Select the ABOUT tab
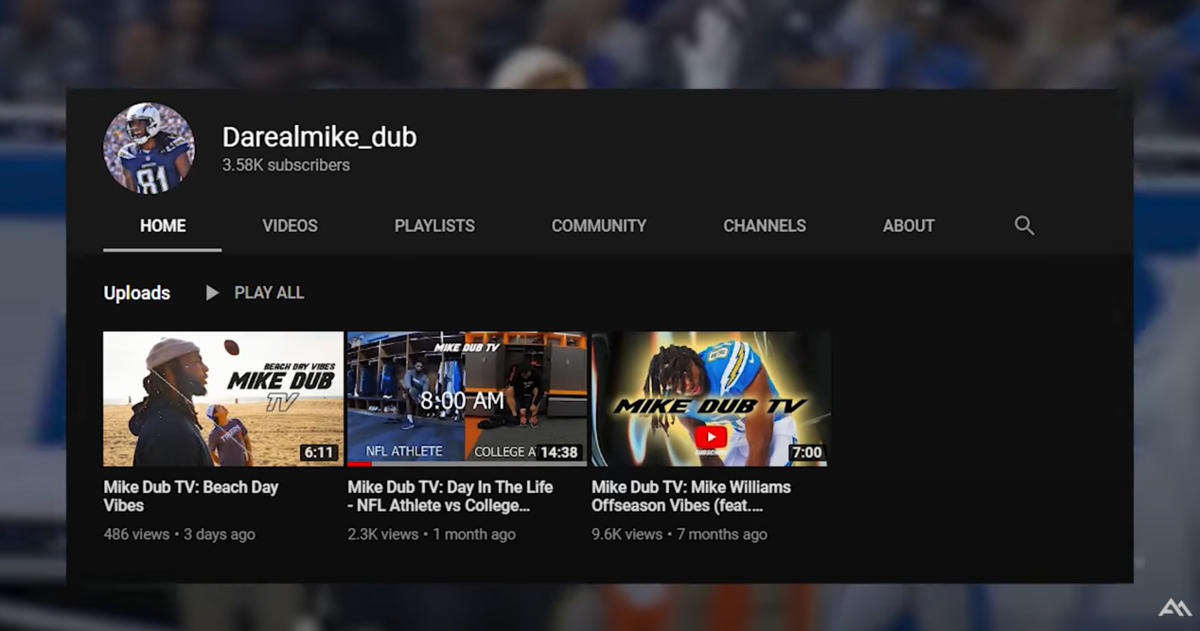 (x=909, y=226)
